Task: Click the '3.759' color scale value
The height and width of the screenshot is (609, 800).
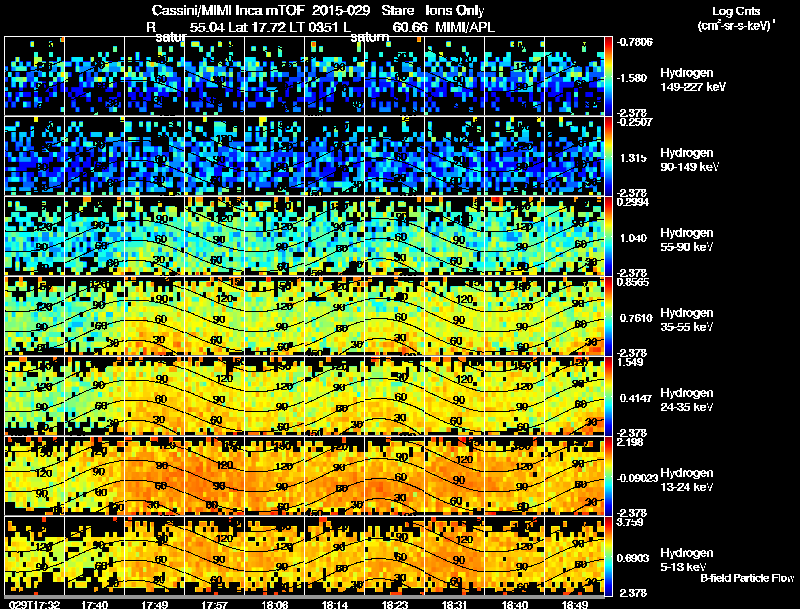Action: (630, 522)
